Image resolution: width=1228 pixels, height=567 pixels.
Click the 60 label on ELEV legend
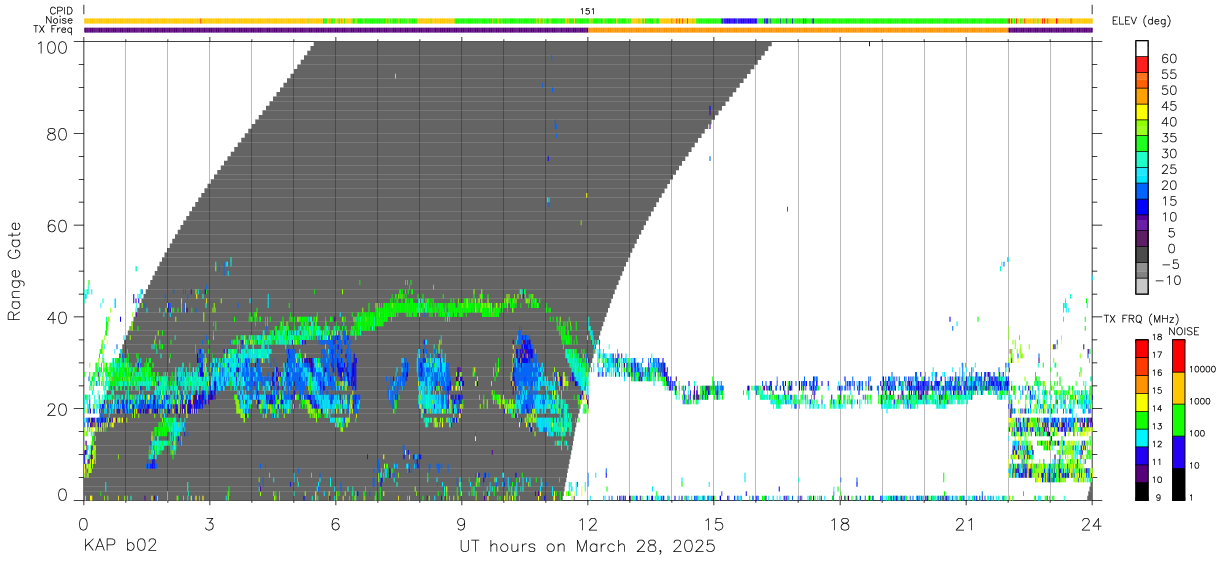tap(1169, 59)
